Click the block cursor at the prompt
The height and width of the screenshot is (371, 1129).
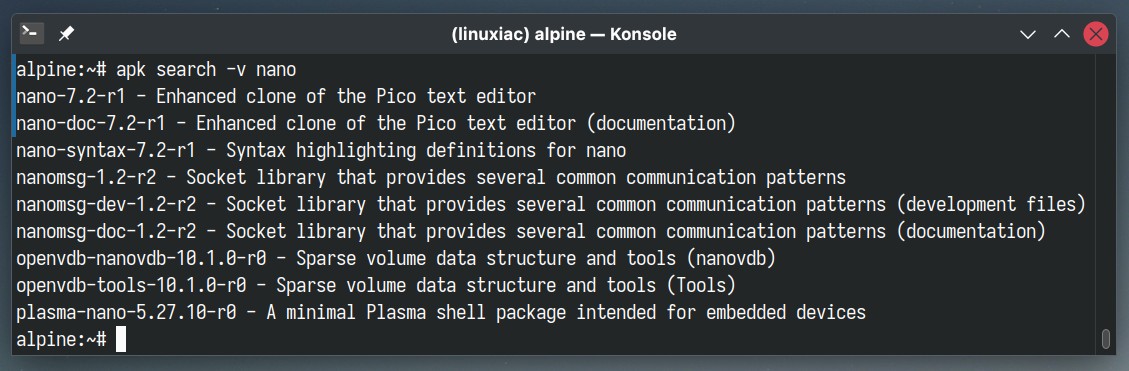pos(120,339)
